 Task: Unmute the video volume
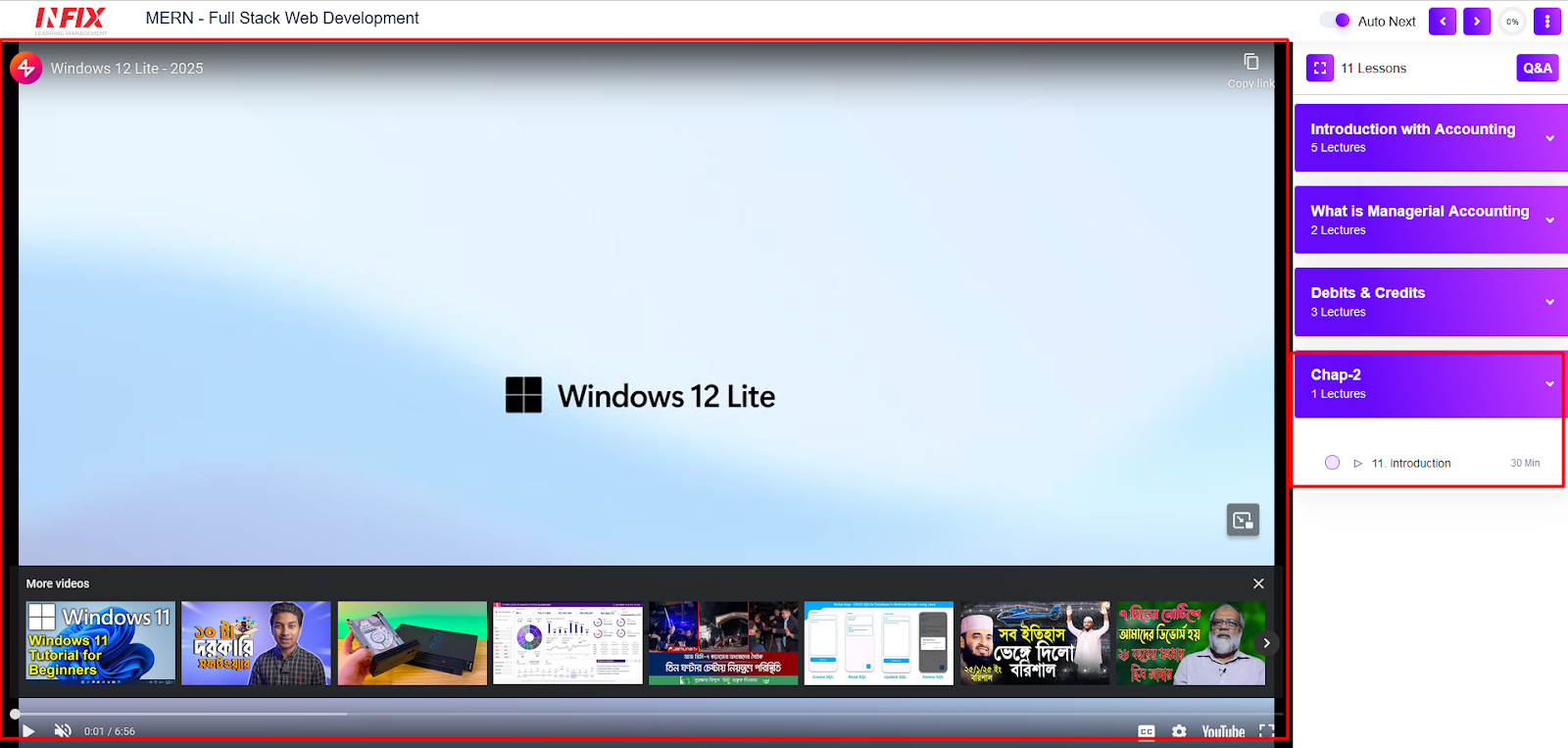click(63, 731)
